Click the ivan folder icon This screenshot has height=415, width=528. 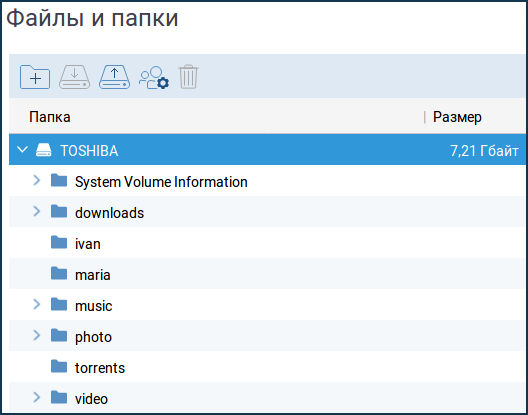tap(59, 242)
